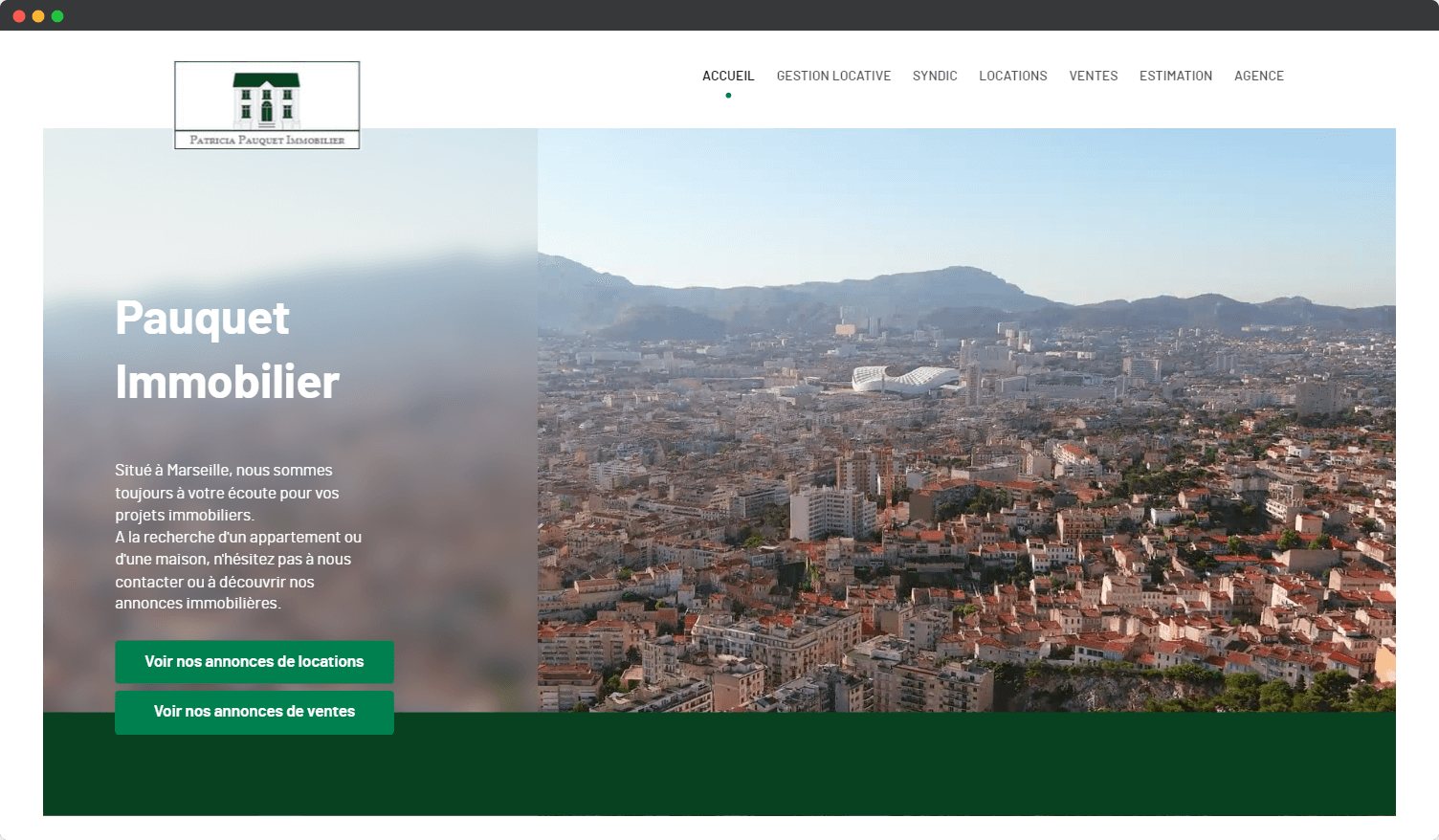
Task: Click 'Voir nos annonces de ventes'
Action: click(x=254, y=712)
